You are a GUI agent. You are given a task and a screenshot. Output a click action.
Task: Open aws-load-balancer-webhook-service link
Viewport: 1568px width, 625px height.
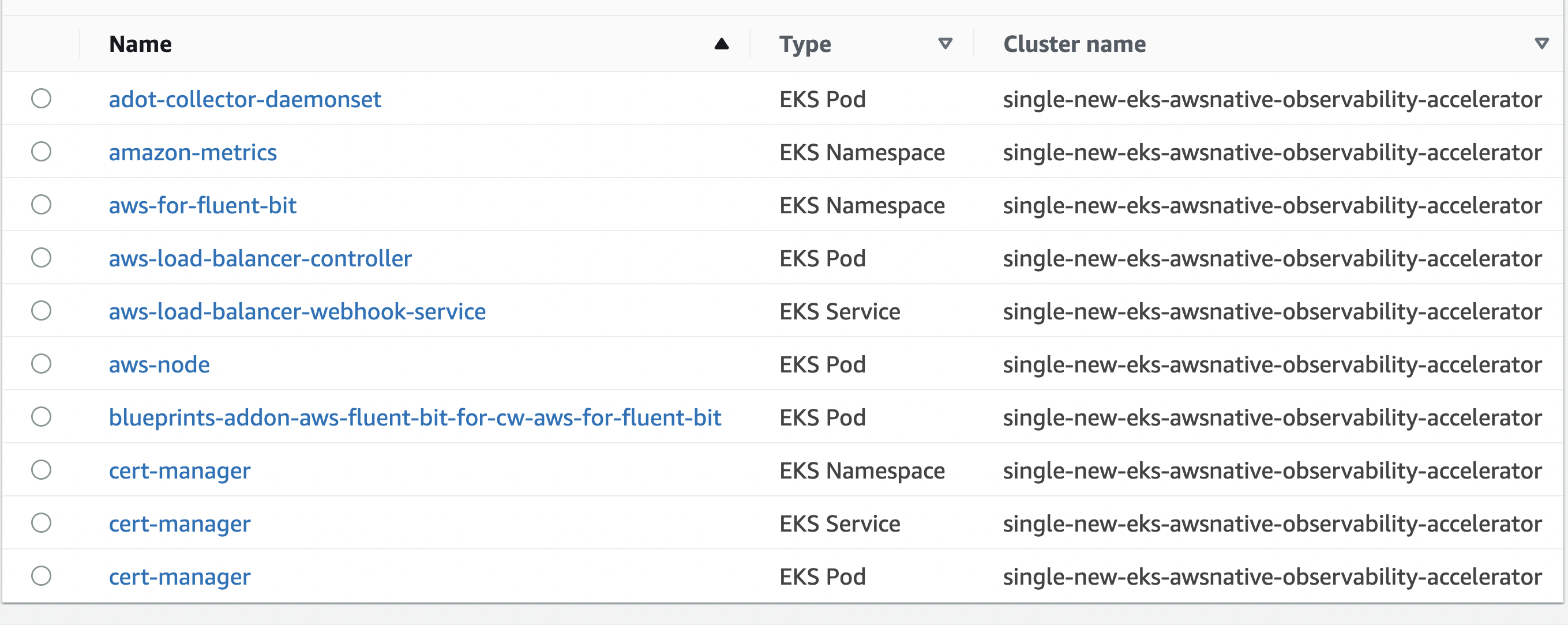point(297,311)
